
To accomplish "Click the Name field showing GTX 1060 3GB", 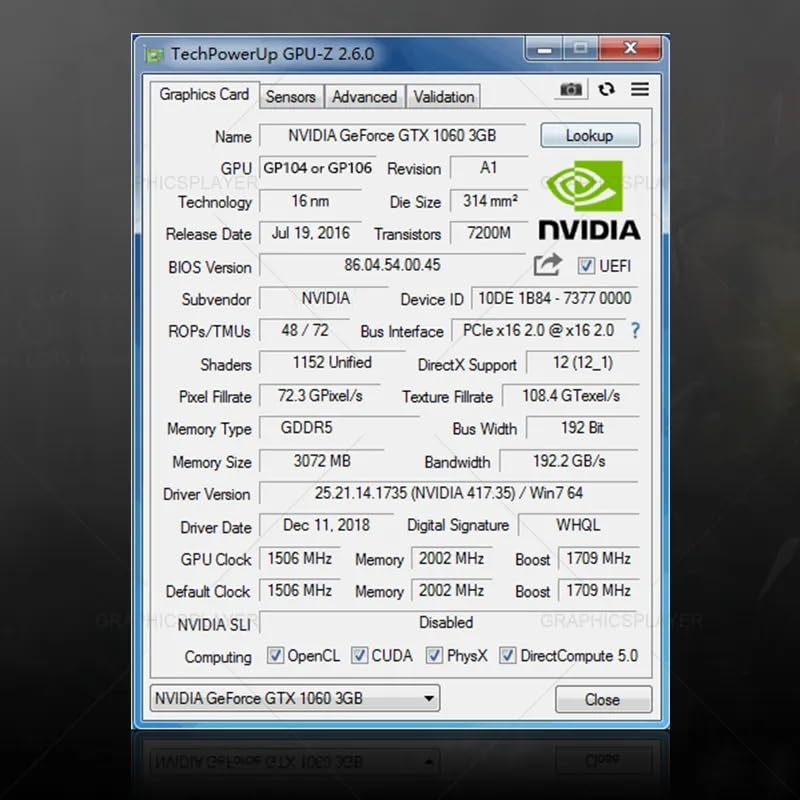I will pyautogui.click(x=392, y=136).
